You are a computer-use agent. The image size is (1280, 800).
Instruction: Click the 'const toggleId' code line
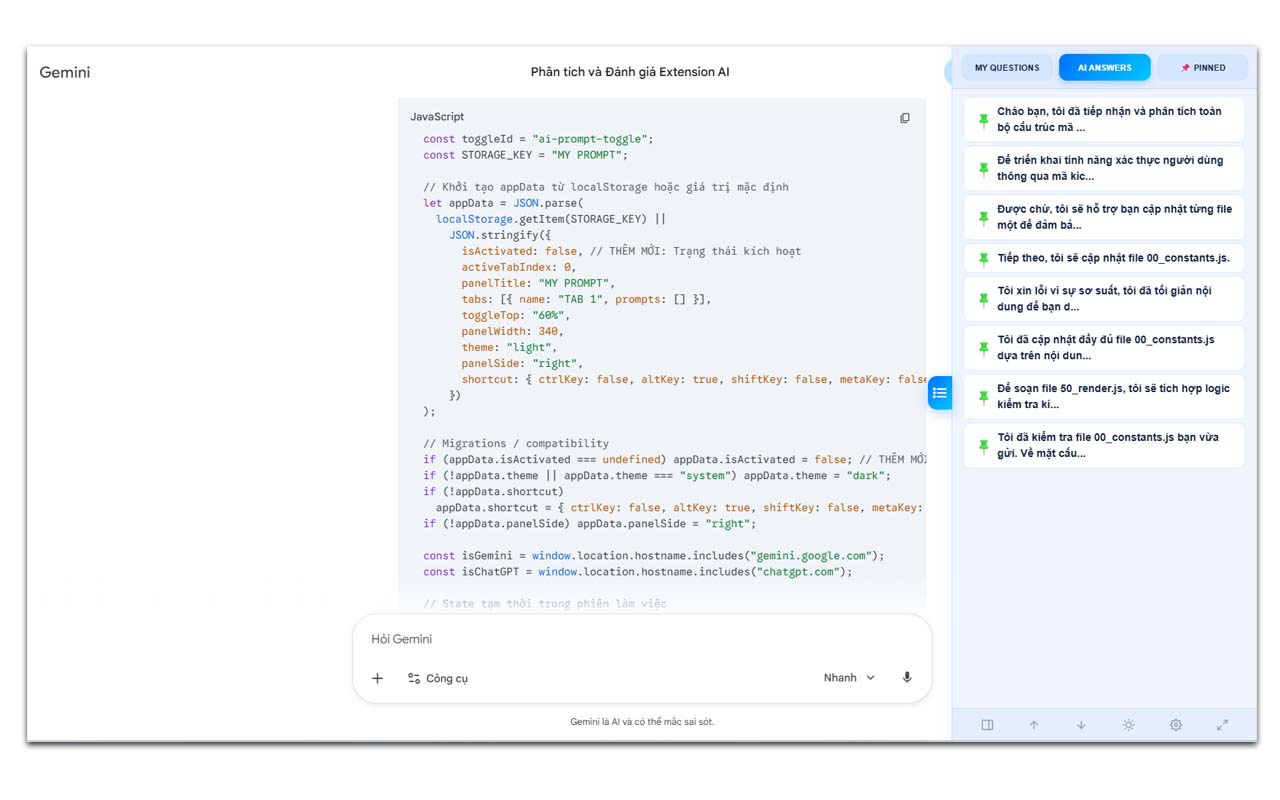pos(538,139)
